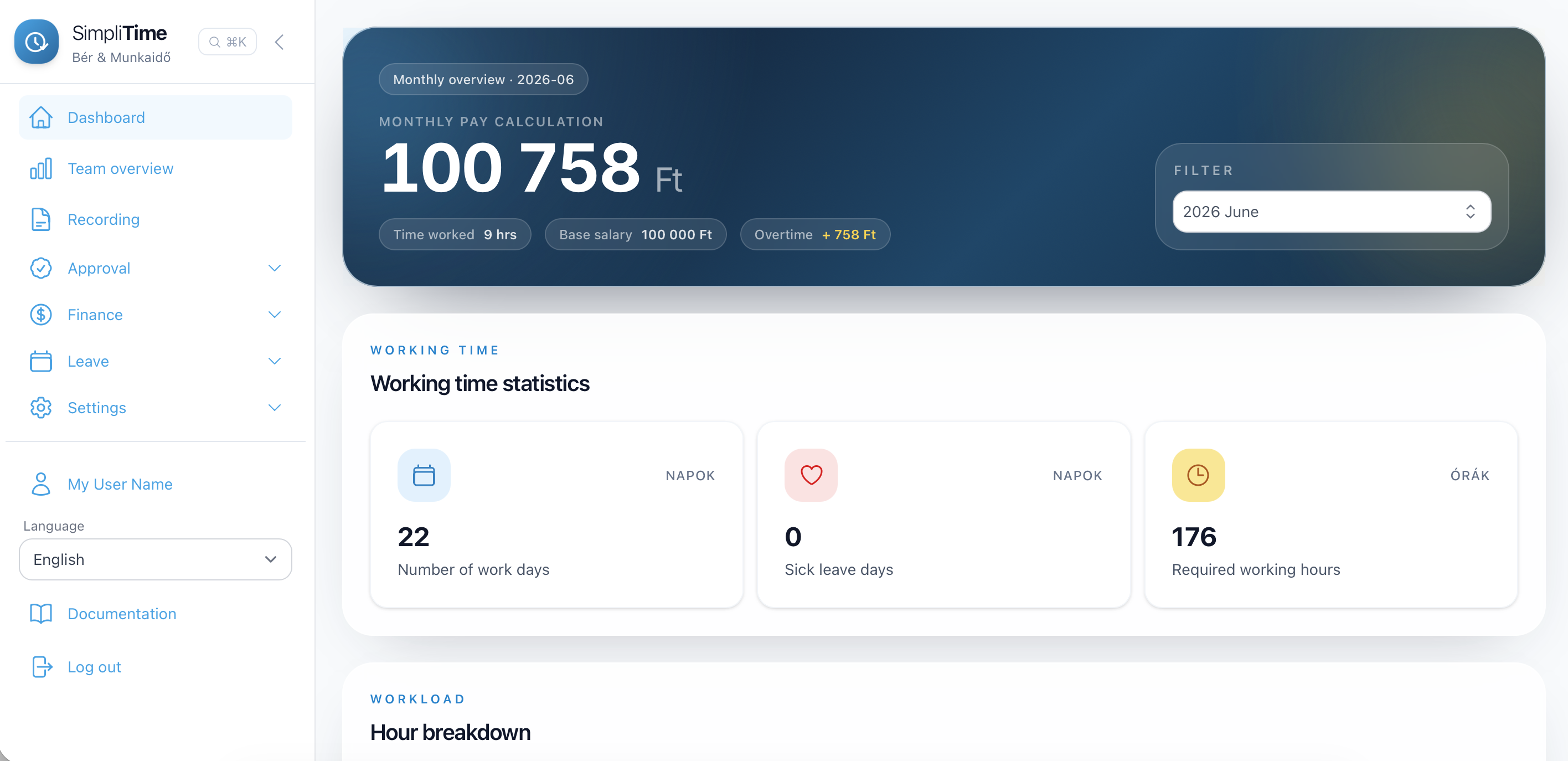Click the red heart sick leave icon
This screenshot has width=1568, height=761.
(811, 475)
